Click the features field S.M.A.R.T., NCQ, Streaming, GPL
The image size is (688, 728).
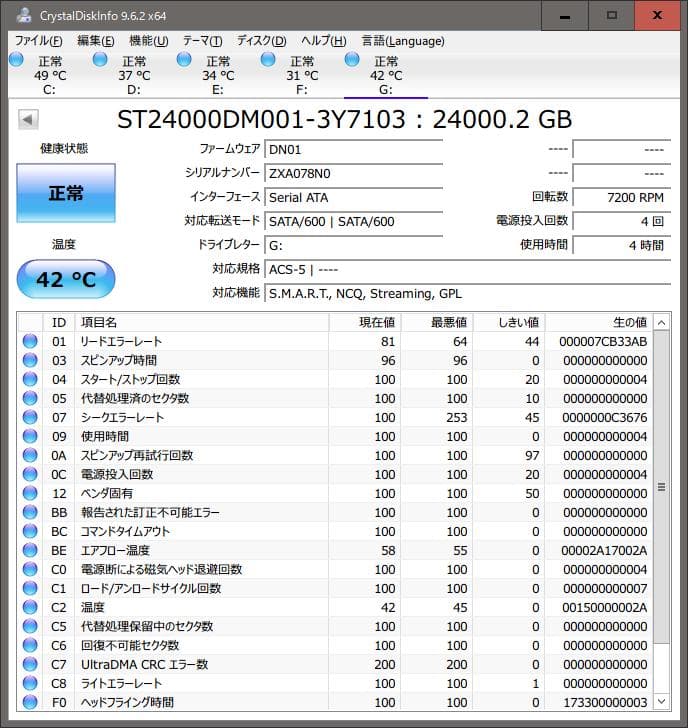click(x=467, y=294)
